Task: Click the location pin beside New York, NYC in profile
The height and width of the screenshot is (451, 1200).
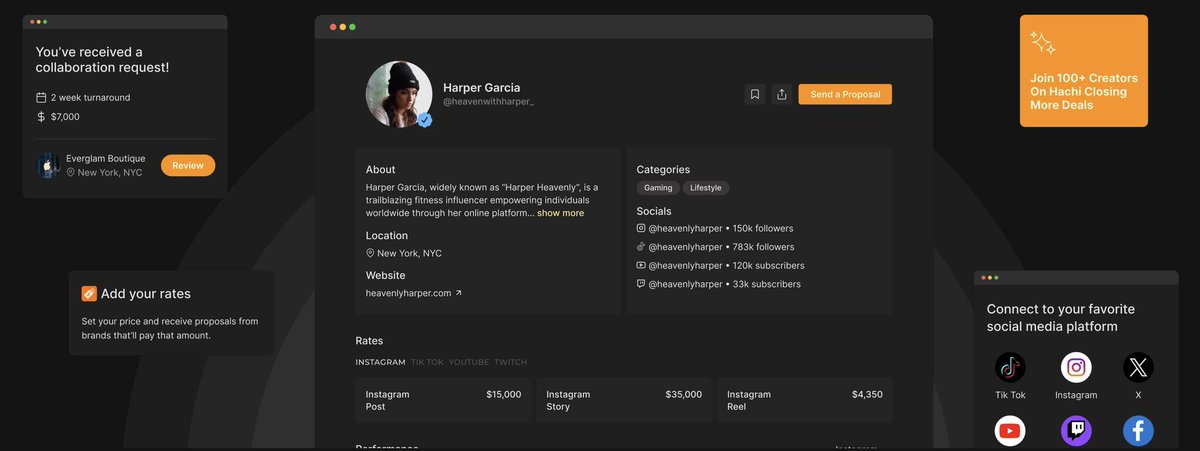Action: (370, 253)
